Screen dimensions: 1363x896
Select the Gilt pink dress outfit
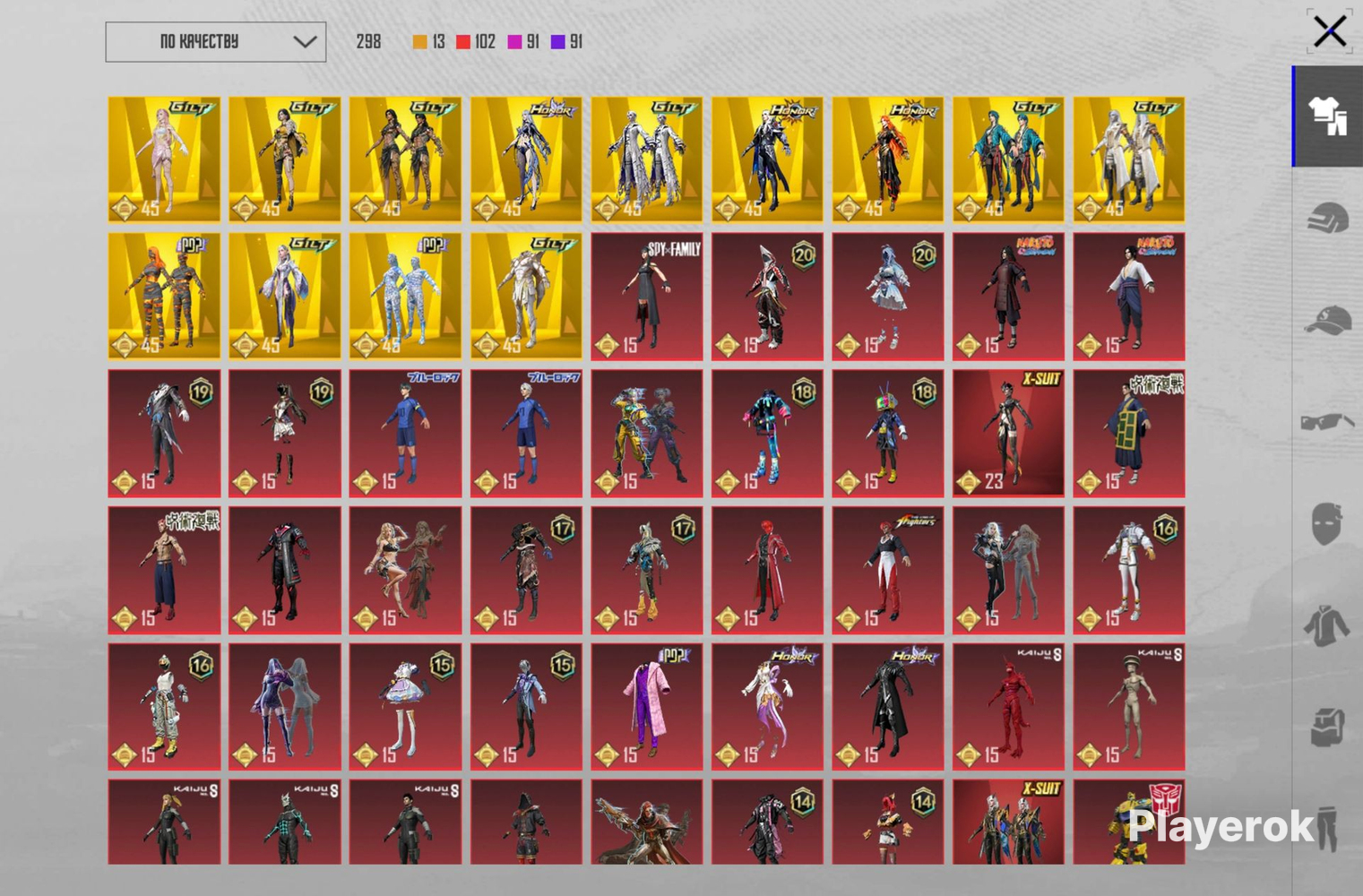click(164, 159)
